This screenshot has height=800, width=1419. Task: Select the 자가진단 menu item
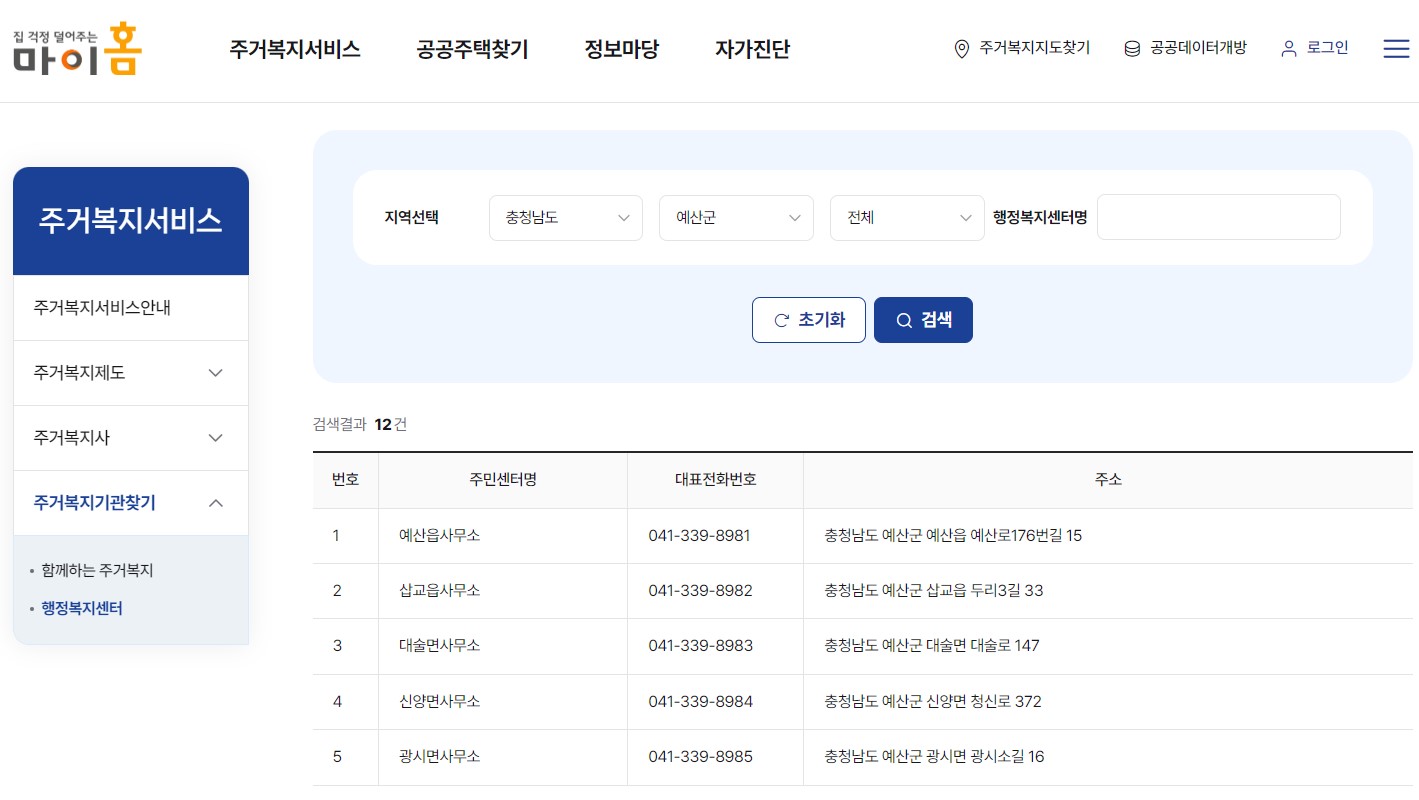(751, 49)
